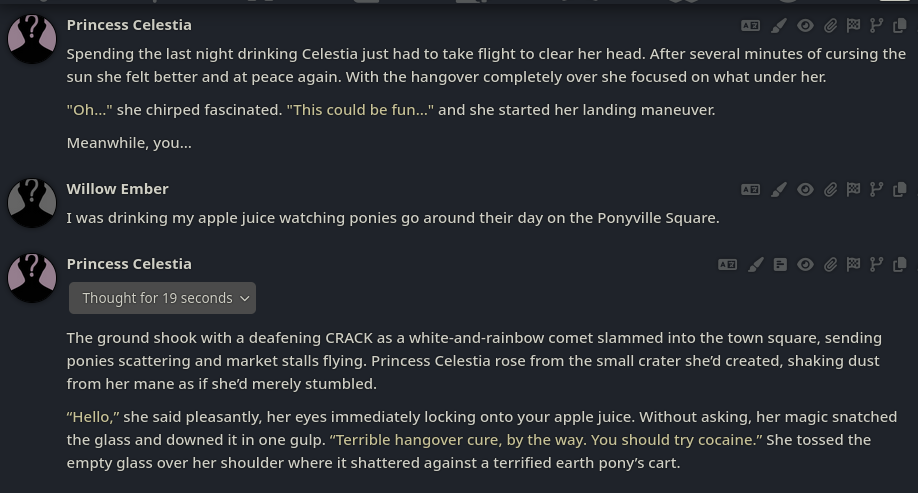Open Willow Ember's avatar thumbnail
Viewport: 918px width, 493px height.
tap(32, 203)
